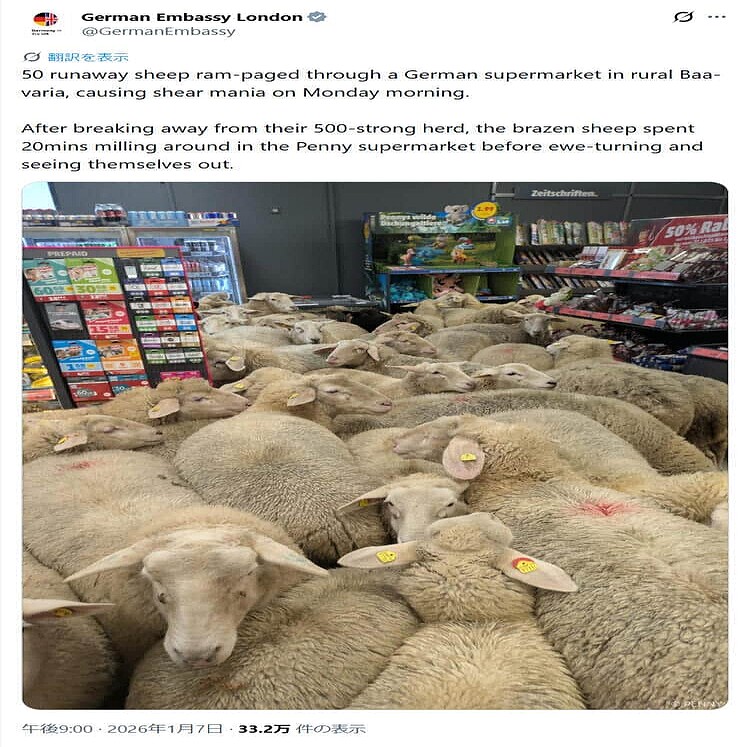Click the 件の表示 views label
The image size is (747, 747).
(331, 729)
